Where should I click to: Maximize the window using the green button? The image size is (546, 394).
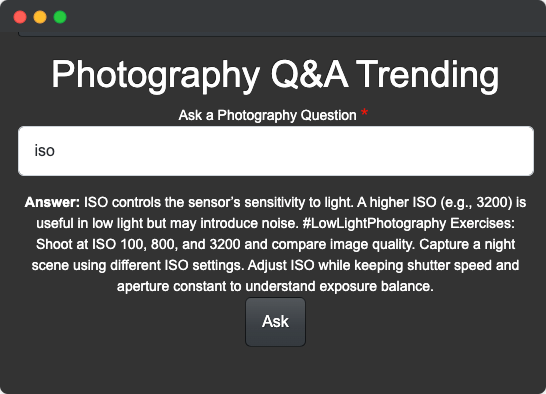pos(60,17)
